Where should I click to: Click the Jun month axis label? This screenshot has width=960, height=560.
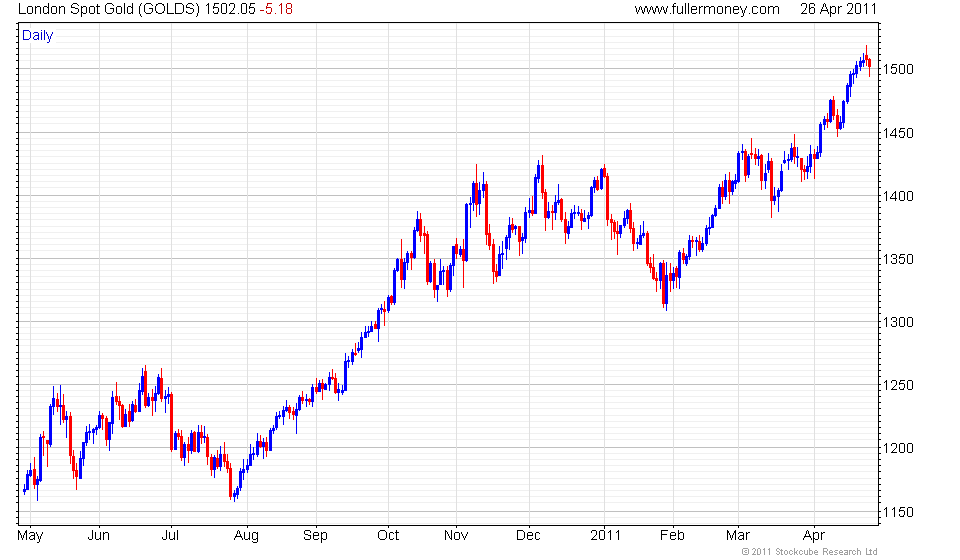click(x=99, y=536)
